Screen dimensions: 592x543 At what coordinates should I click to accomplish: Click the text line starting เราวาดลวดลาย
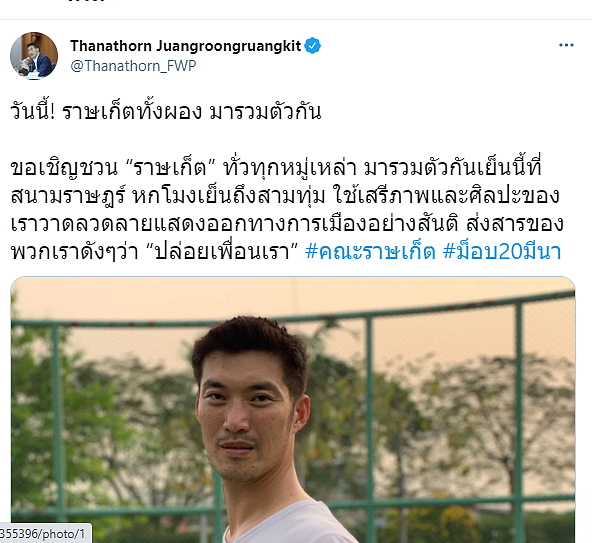point(287,224)
